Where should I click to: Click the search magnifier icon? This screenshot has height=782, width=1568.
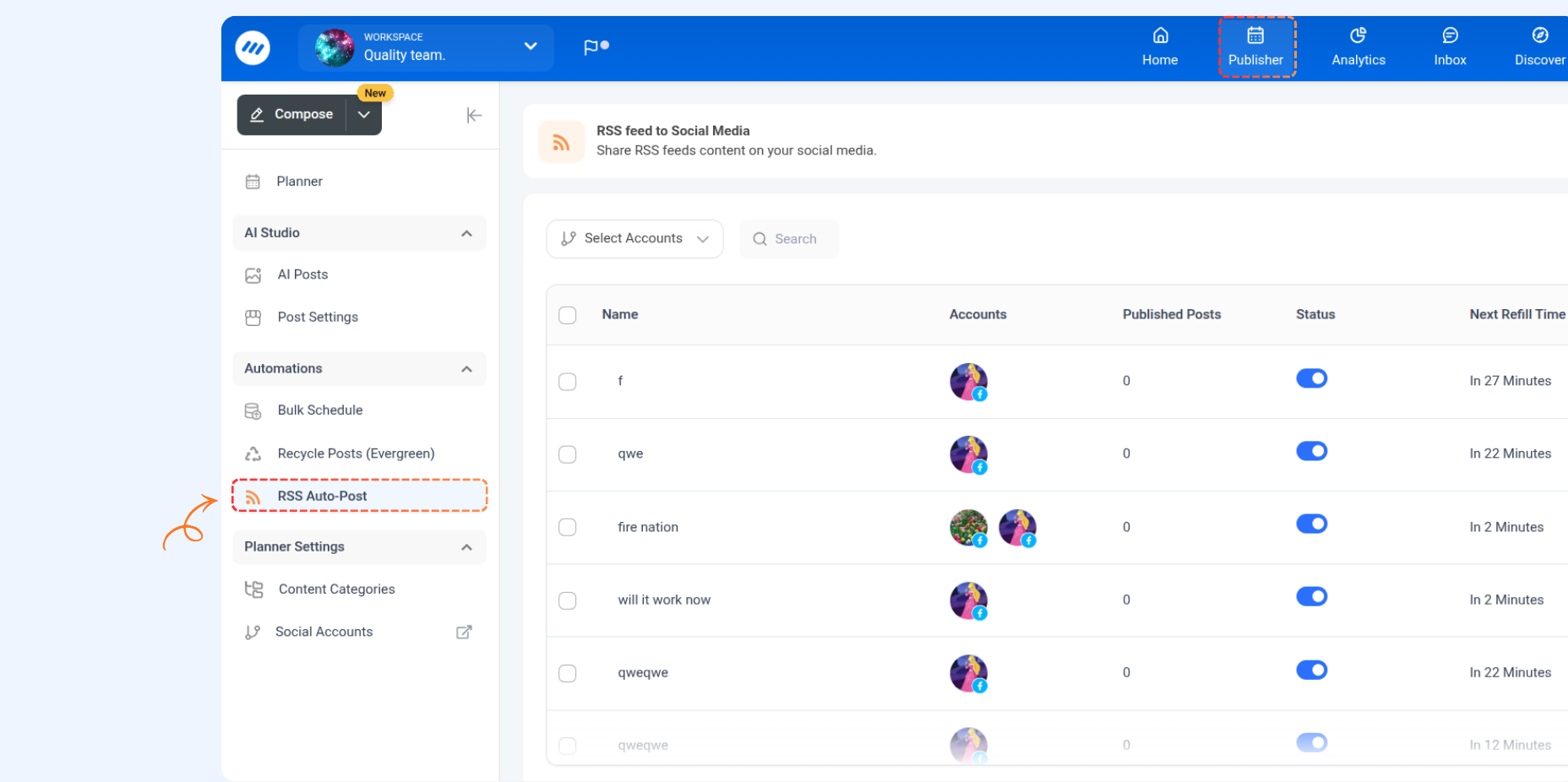[759, 239]
